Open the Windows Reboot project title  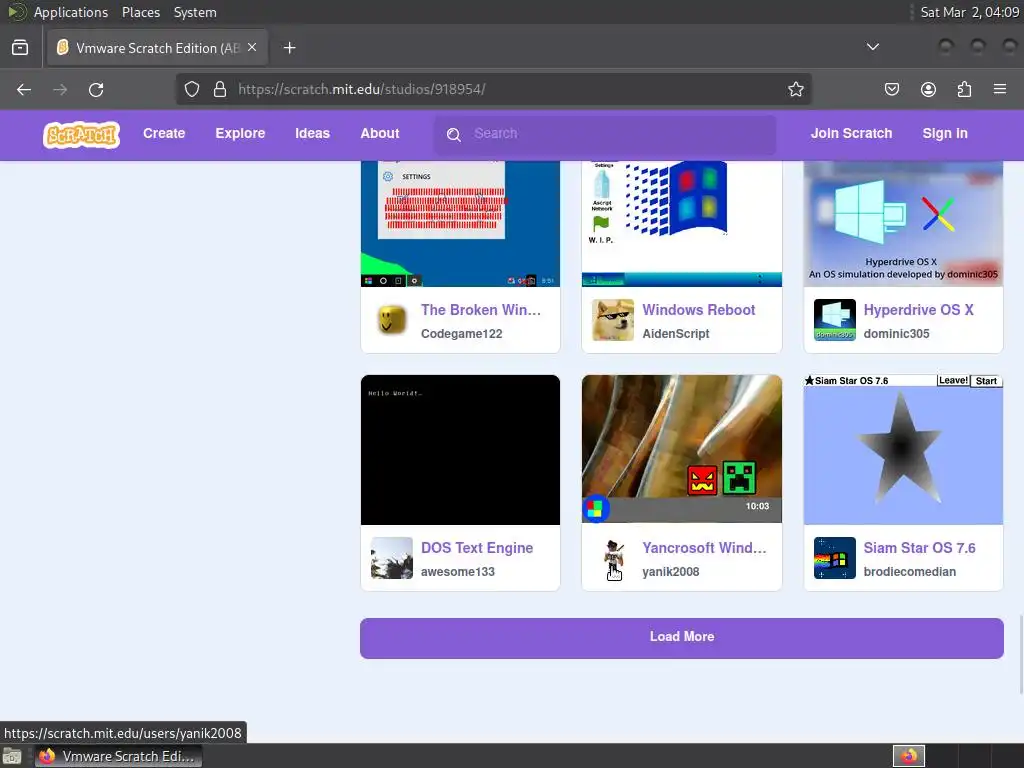698,310
